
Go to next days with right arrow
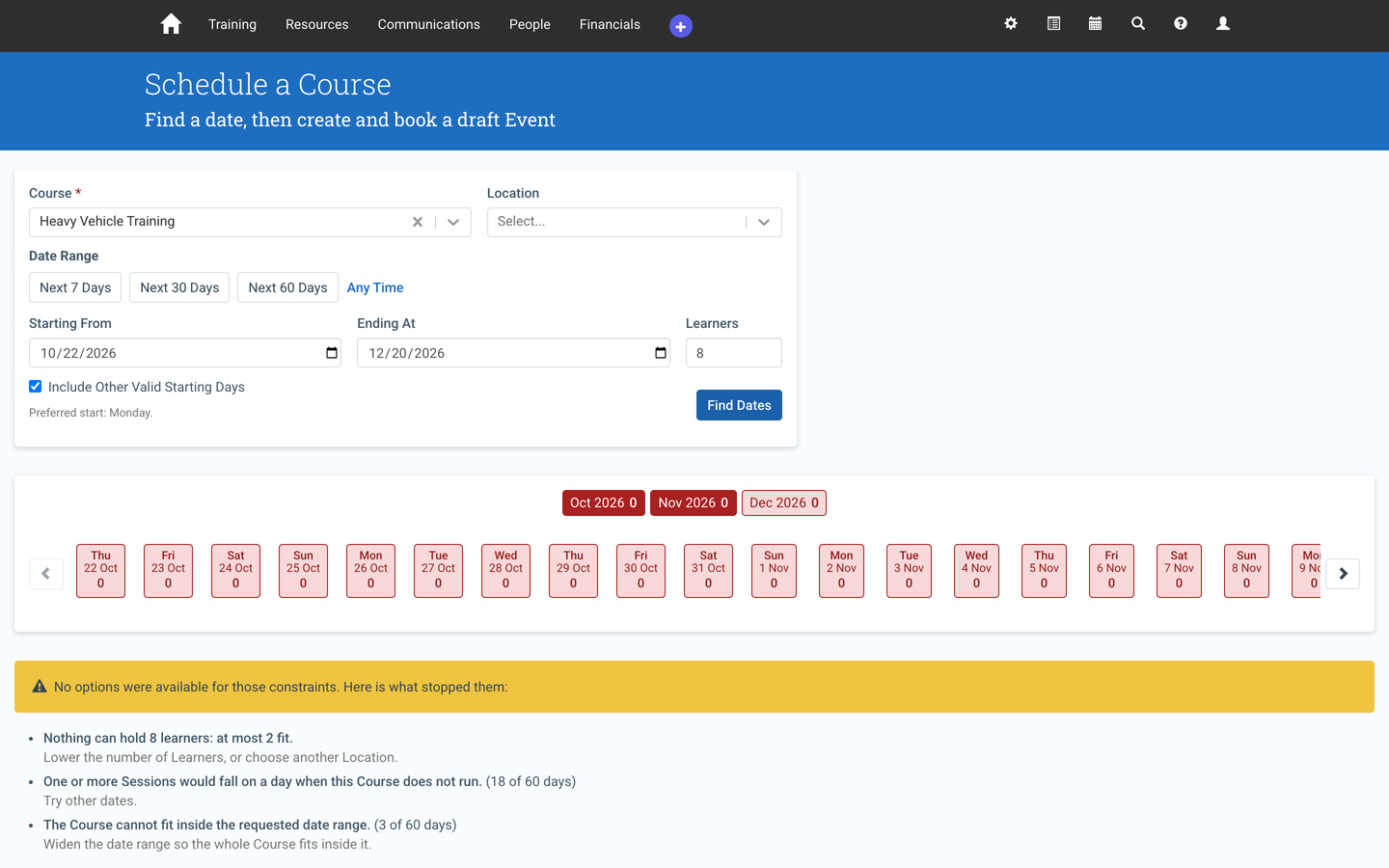click(1343, 574)
